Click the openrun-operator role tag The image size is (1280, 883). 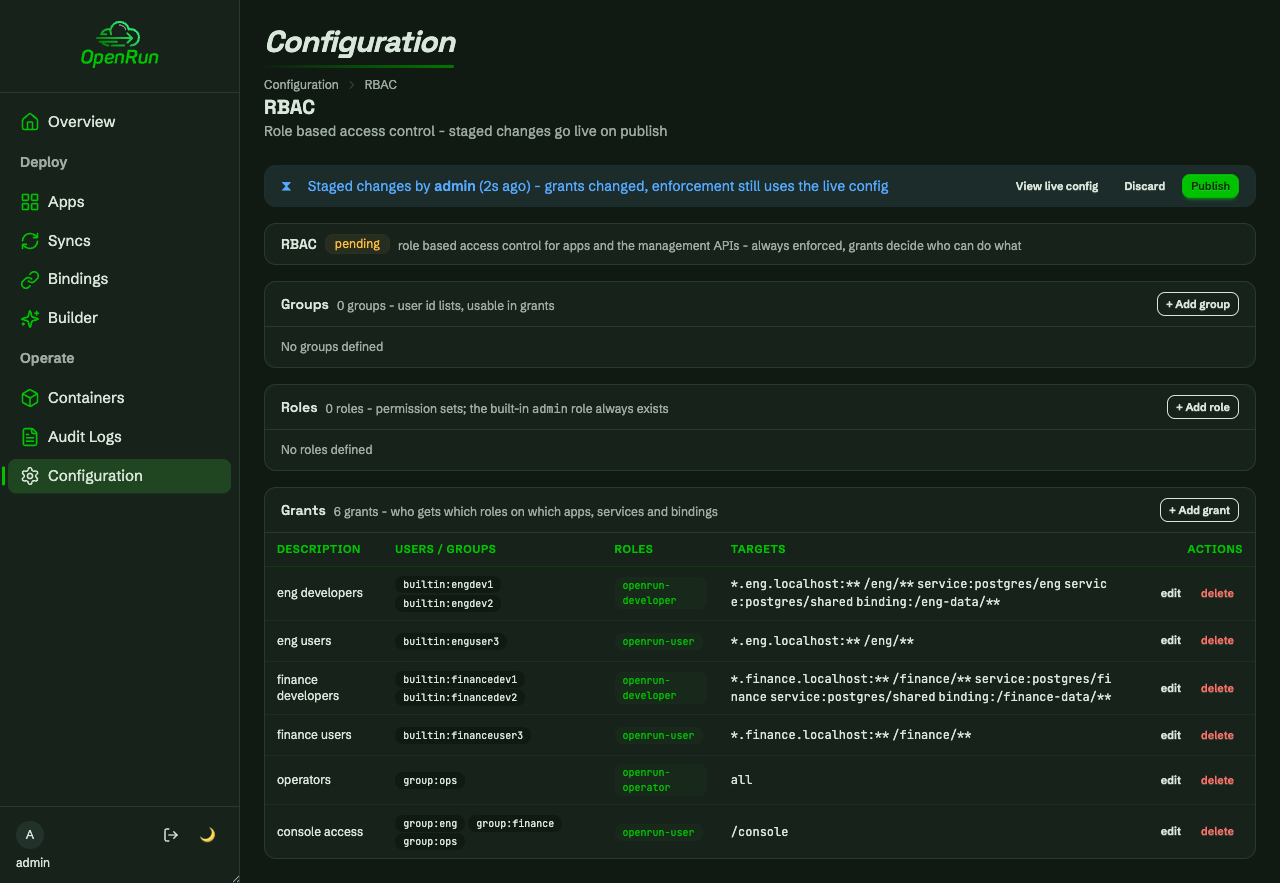click(660, 780)
